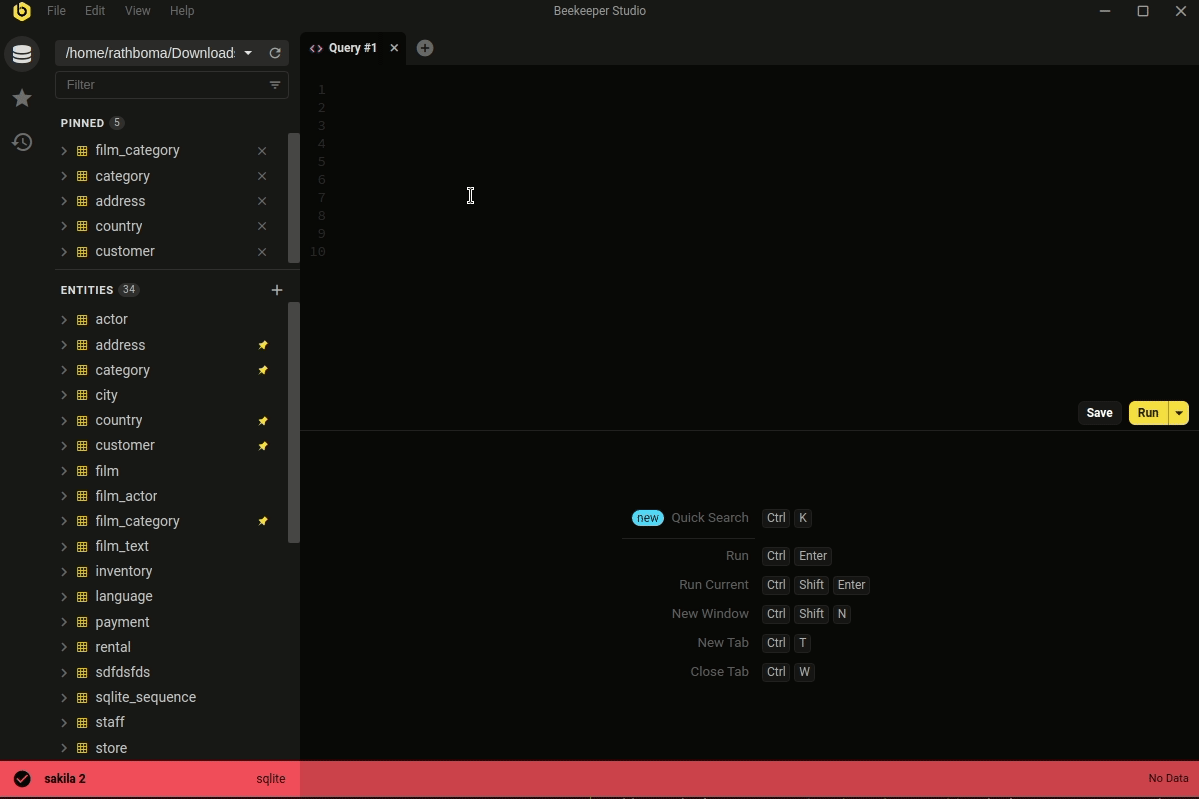Unpin country from the pinned list

click(262, 226)
